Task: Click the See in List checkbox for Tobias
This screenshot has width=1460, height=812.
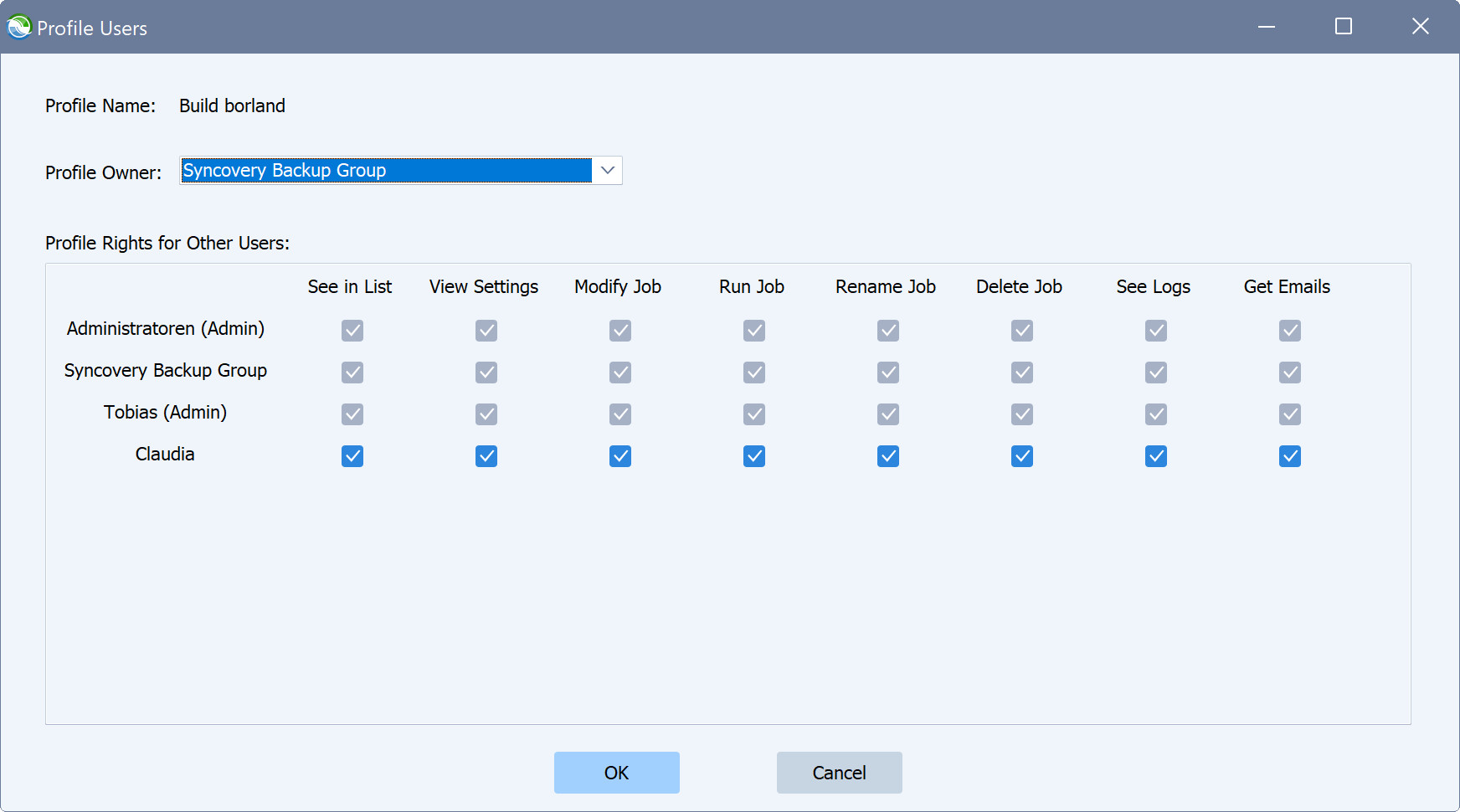Action: coord(352,414)
